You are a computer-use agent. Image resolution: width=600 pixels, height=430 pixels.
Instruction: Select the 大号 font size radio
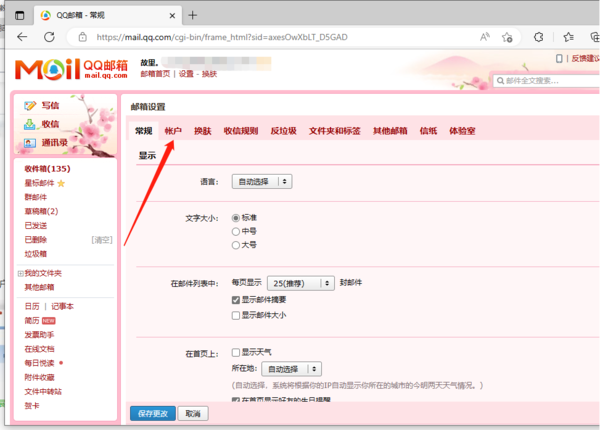236,245
